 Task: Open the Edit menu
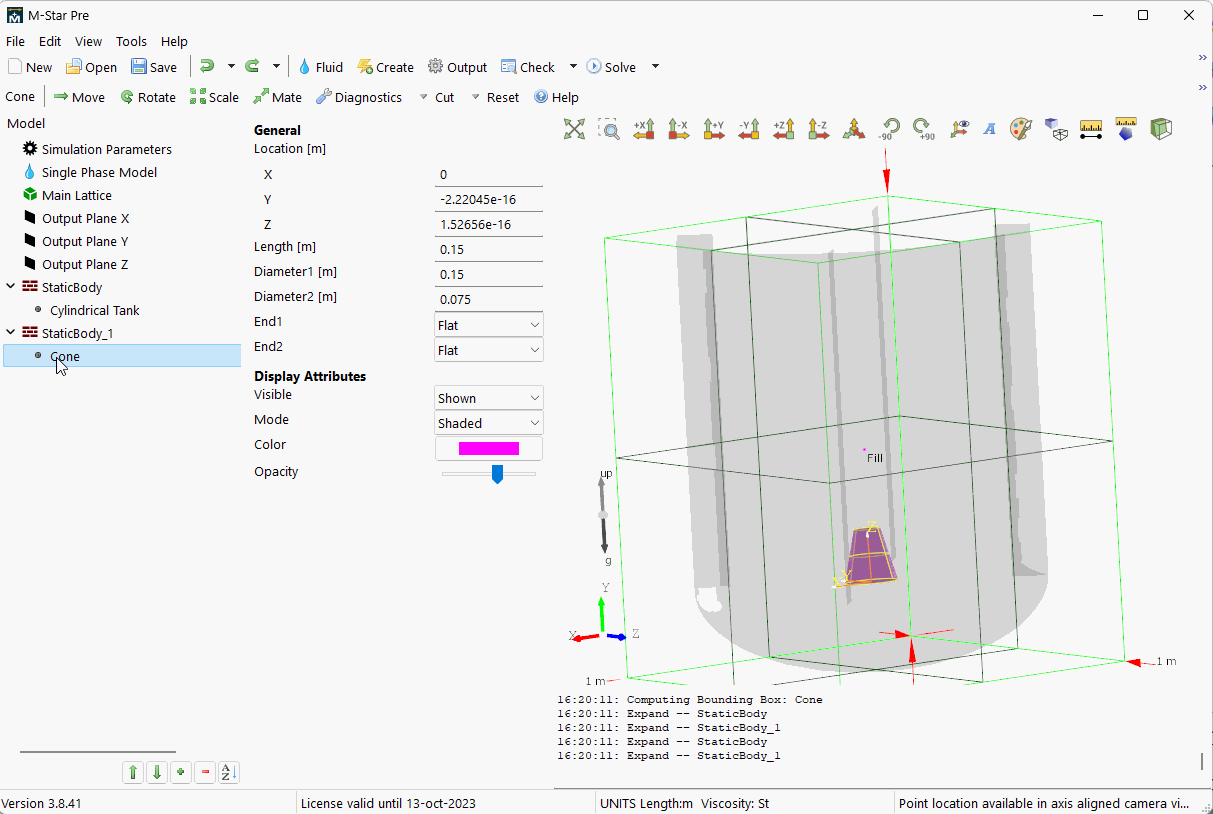click(50, 41)
